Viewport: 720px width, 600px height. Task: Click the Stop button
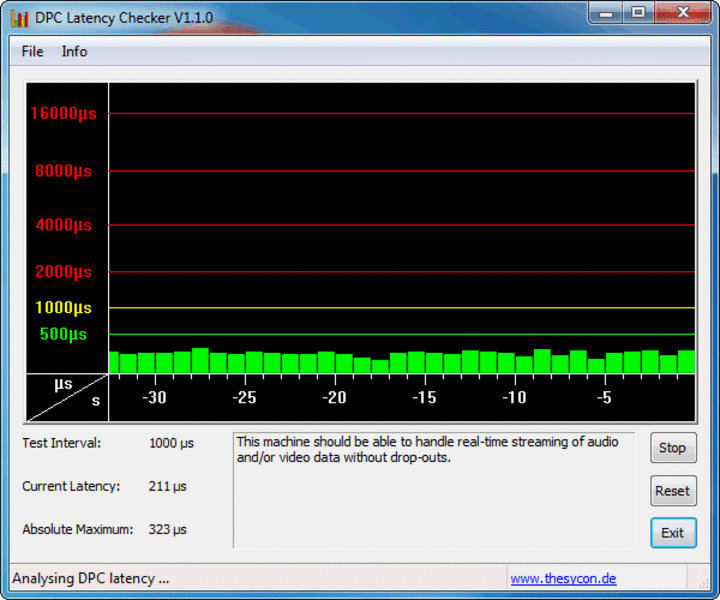[x=673, y=448]
